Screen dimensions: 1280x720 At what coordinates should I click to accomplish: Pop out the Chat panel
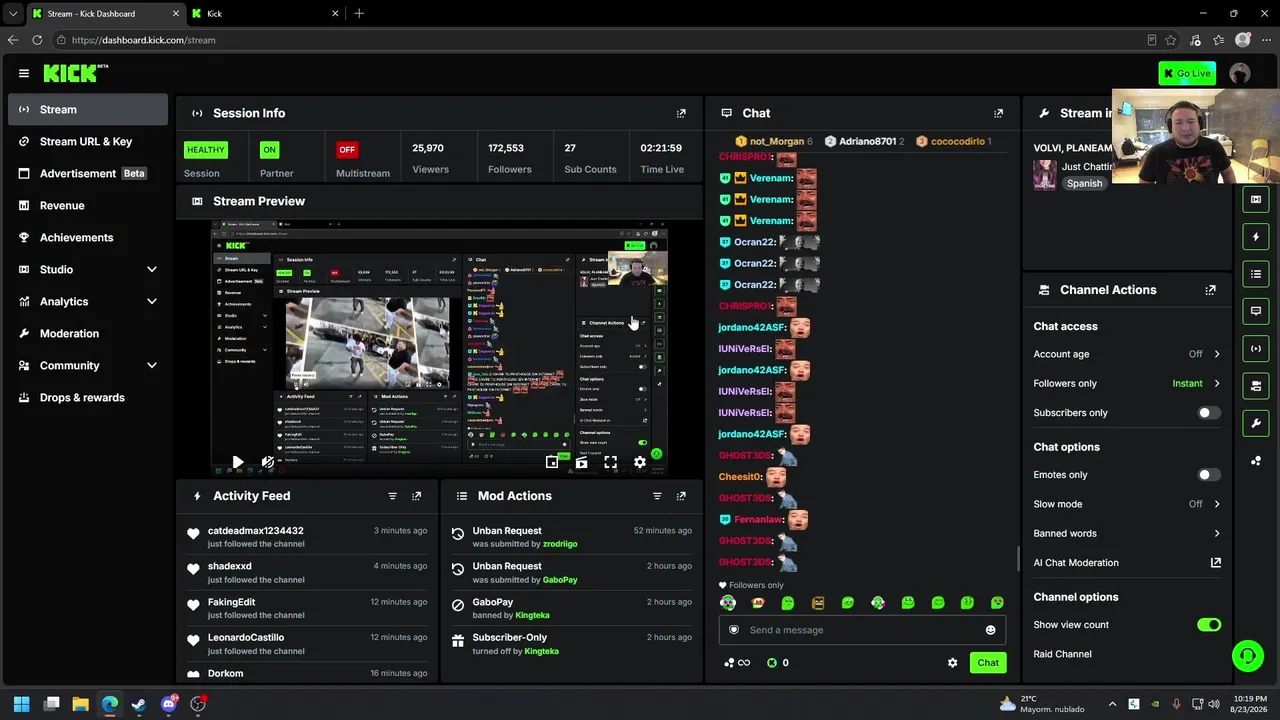pos(998,113)
